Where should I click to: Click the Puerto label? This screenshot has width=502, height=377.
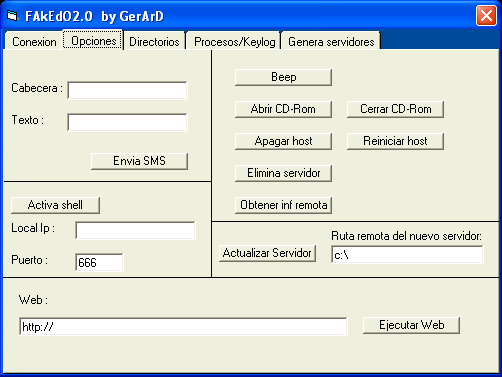(30, 260)
